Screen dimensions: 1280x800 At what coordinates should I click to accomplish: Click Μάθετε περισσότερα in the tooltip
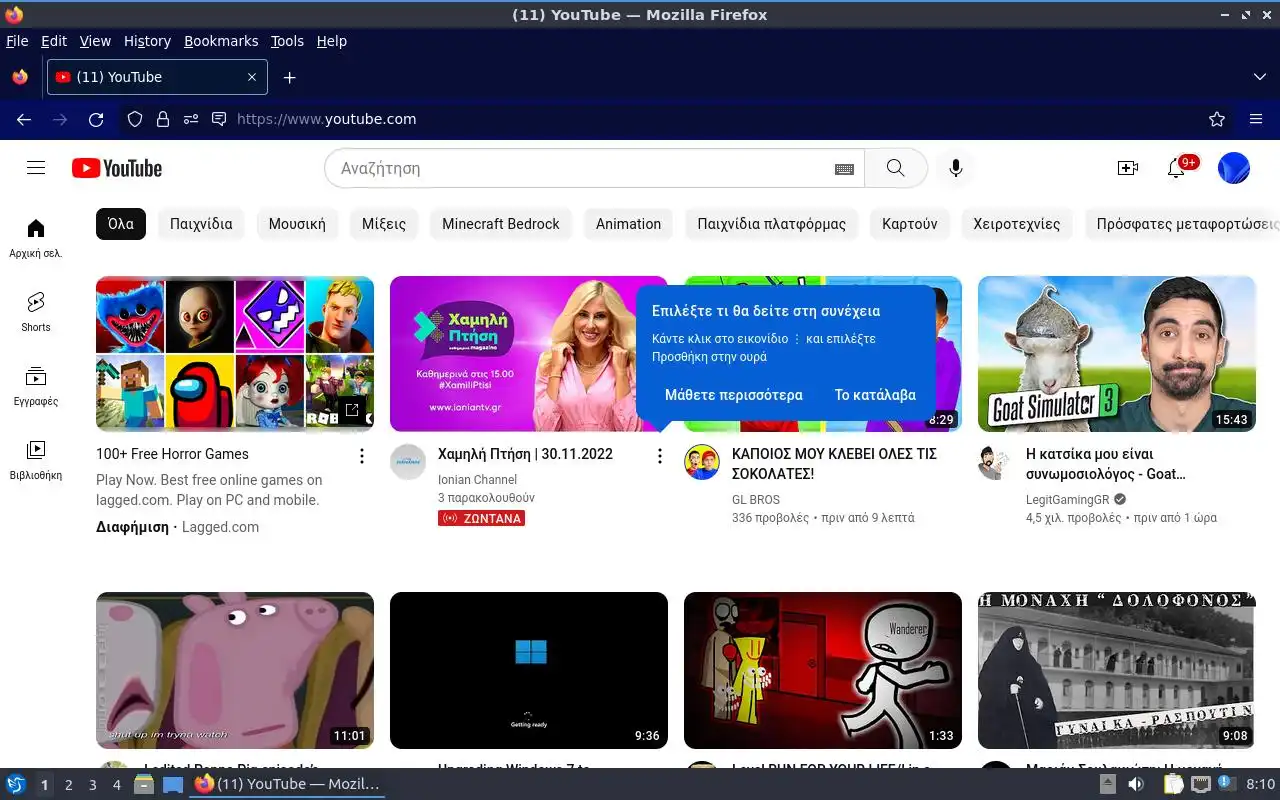[734, 395]
